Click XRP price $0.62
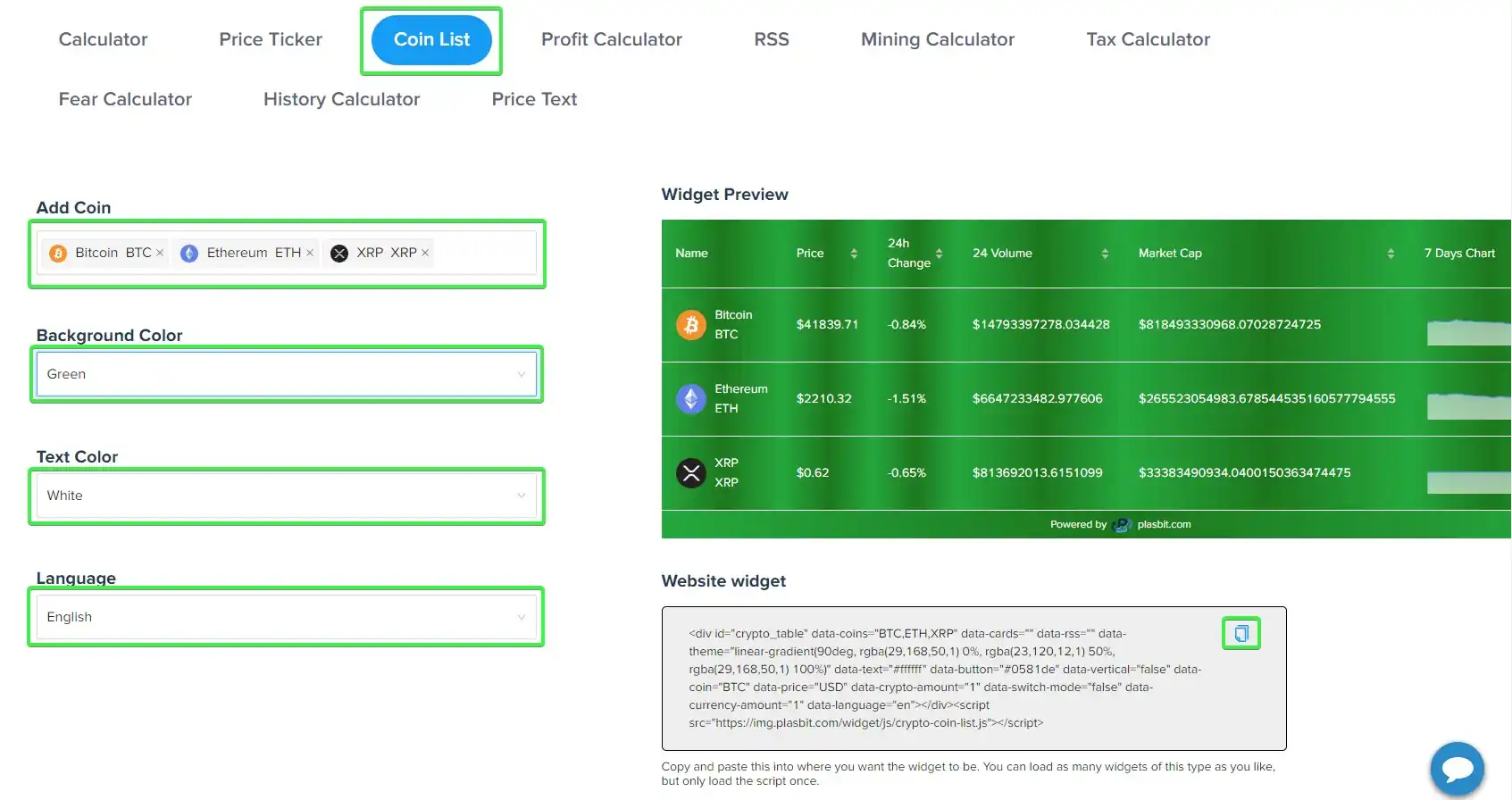The height and width of the screenshot is (800, 1512). click(x=813, y=473)
